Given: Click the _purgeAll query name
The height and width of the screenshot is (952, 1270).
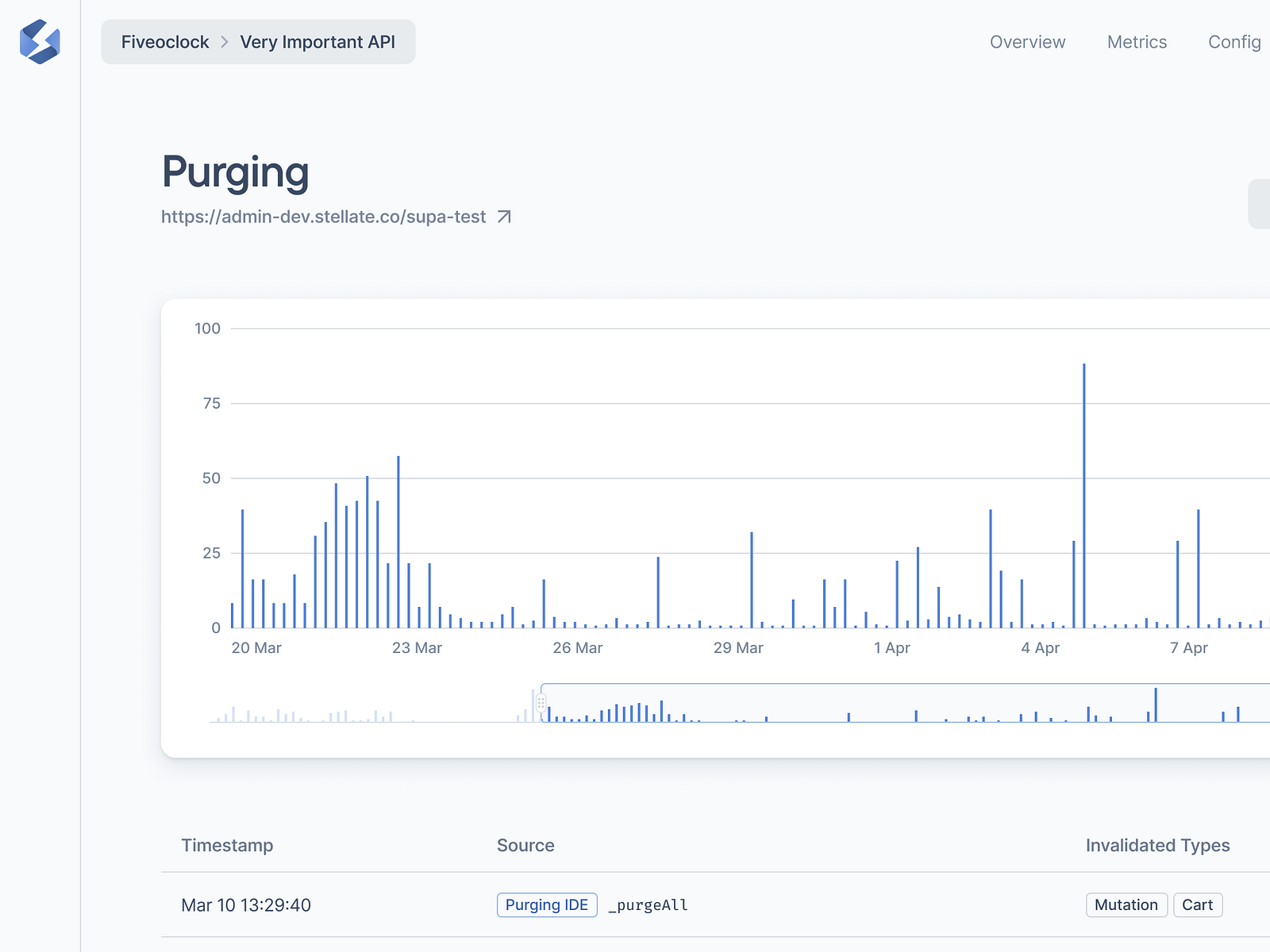Looking at the screenshot, I should (x=648, y=905).
